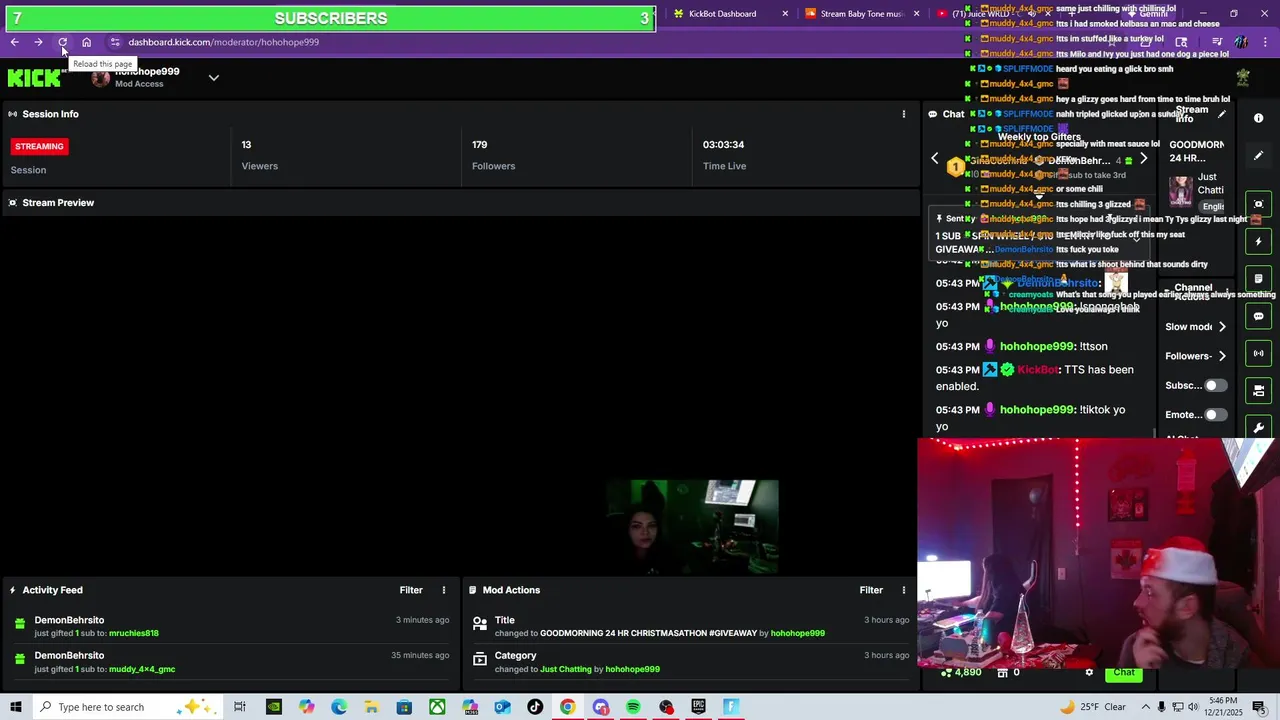Open hohohope999 link in Title action
1280x720 pixels.
[x=798, y=633]
